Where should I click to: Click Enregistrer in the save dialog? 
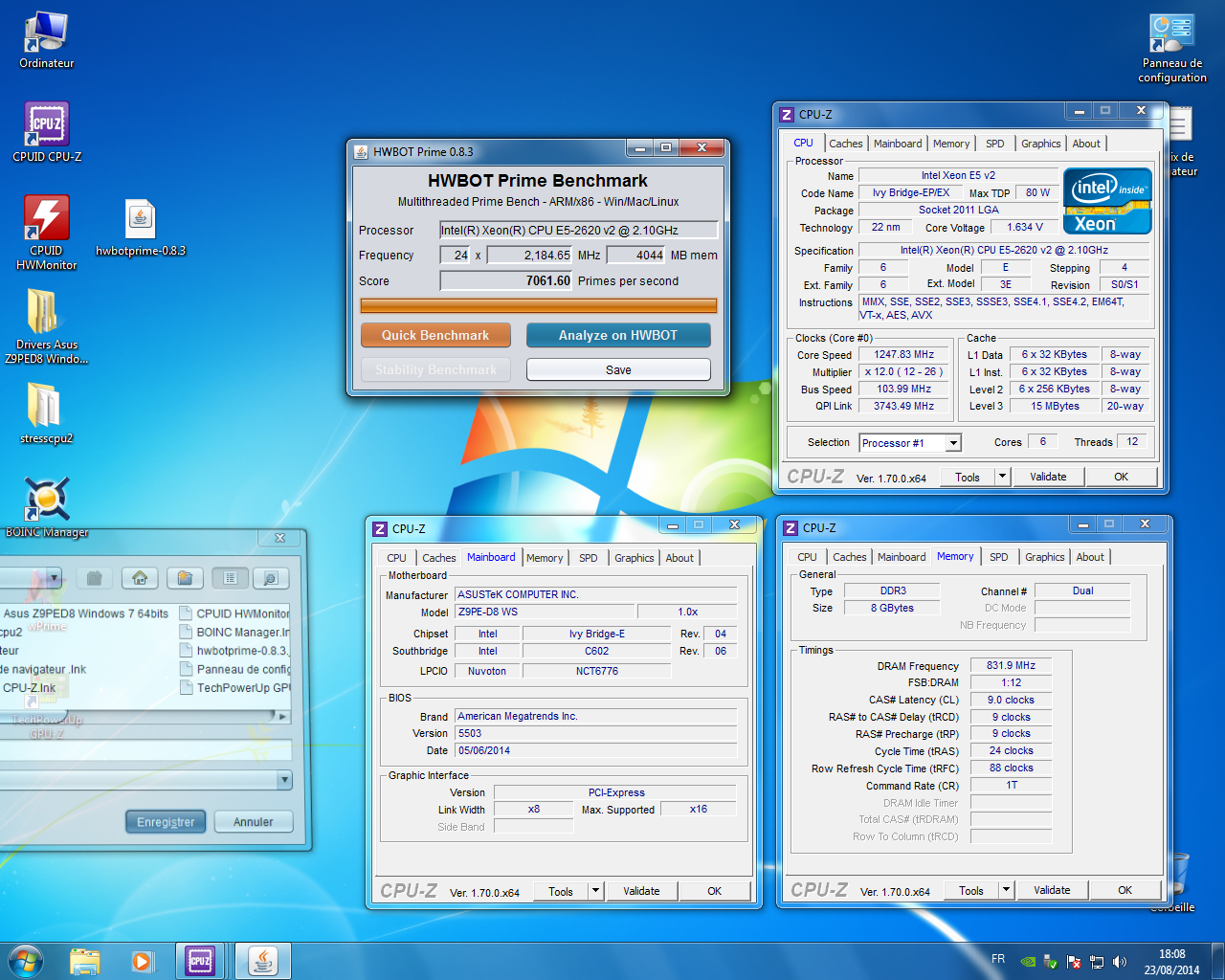pyautogui.click(x=166, y=822)
